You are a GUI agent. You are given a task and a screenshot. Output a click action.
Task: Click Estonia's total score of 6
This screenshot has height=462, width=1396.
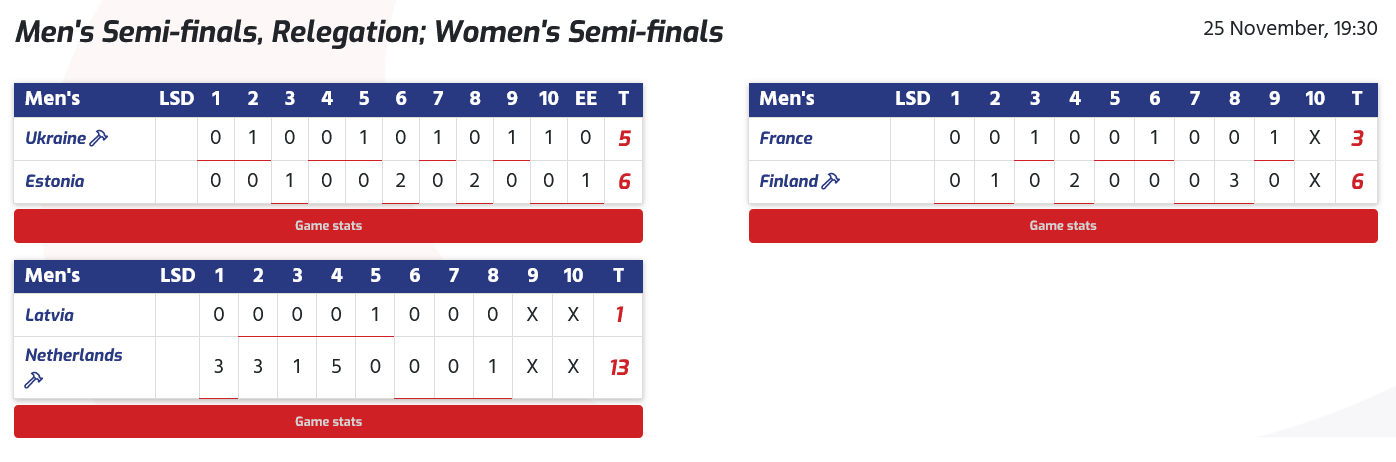pos(624,181)
